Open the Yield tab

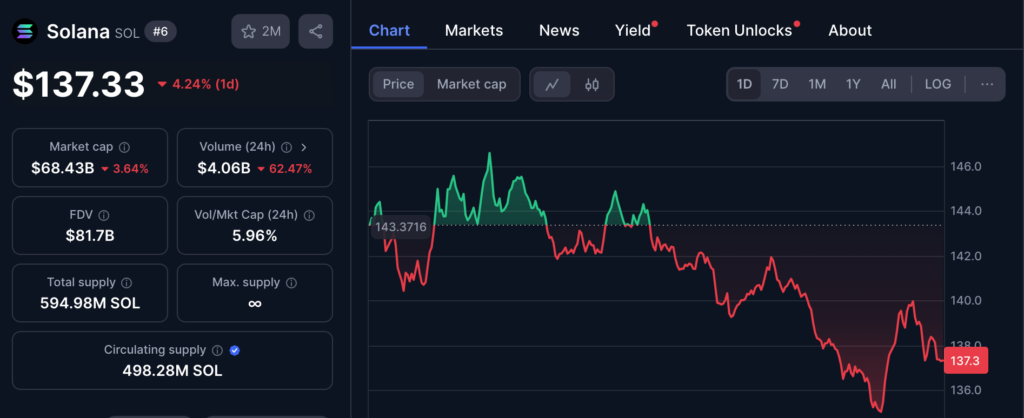633,31
